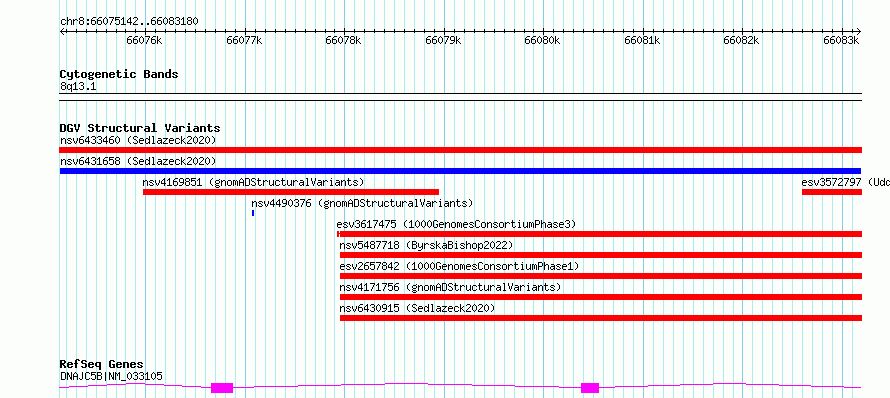
Task: Click the 66078k ruler tick label
Action: point(343,40)
